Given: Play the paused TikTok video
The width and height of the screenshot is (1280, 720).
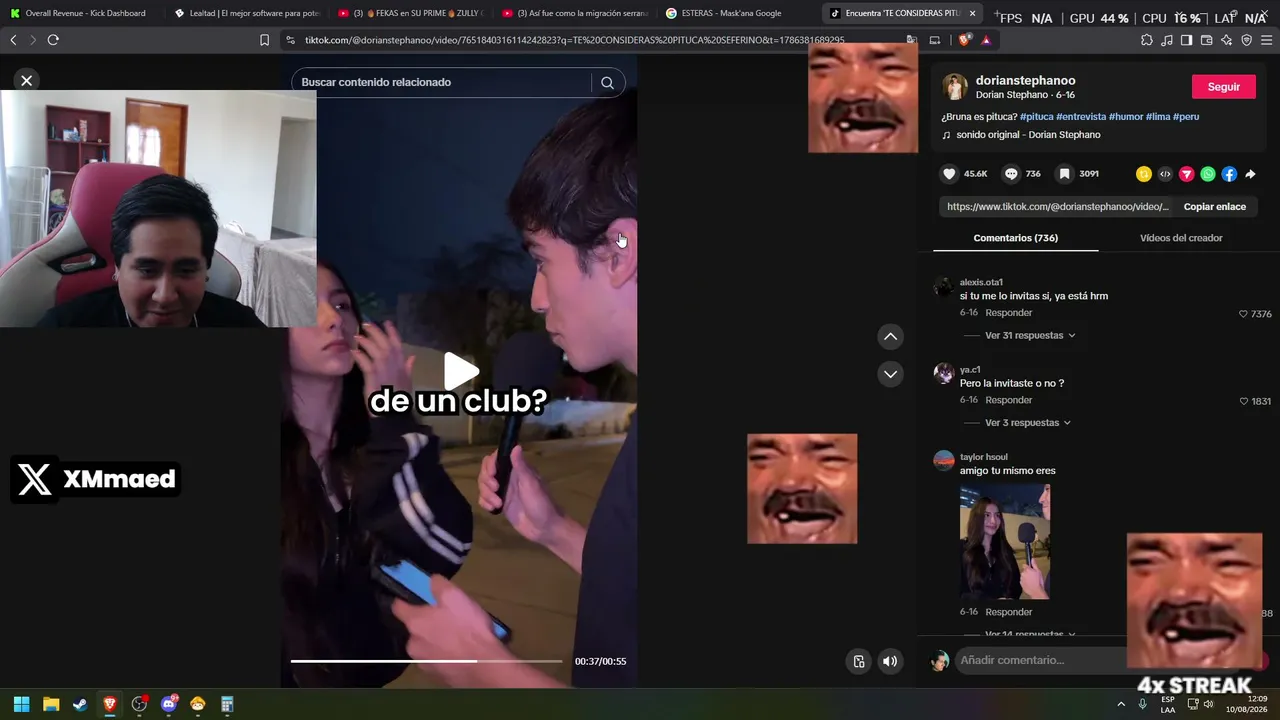Looking at the screenshot, I should pyautogui.click(x=461, y=371).
